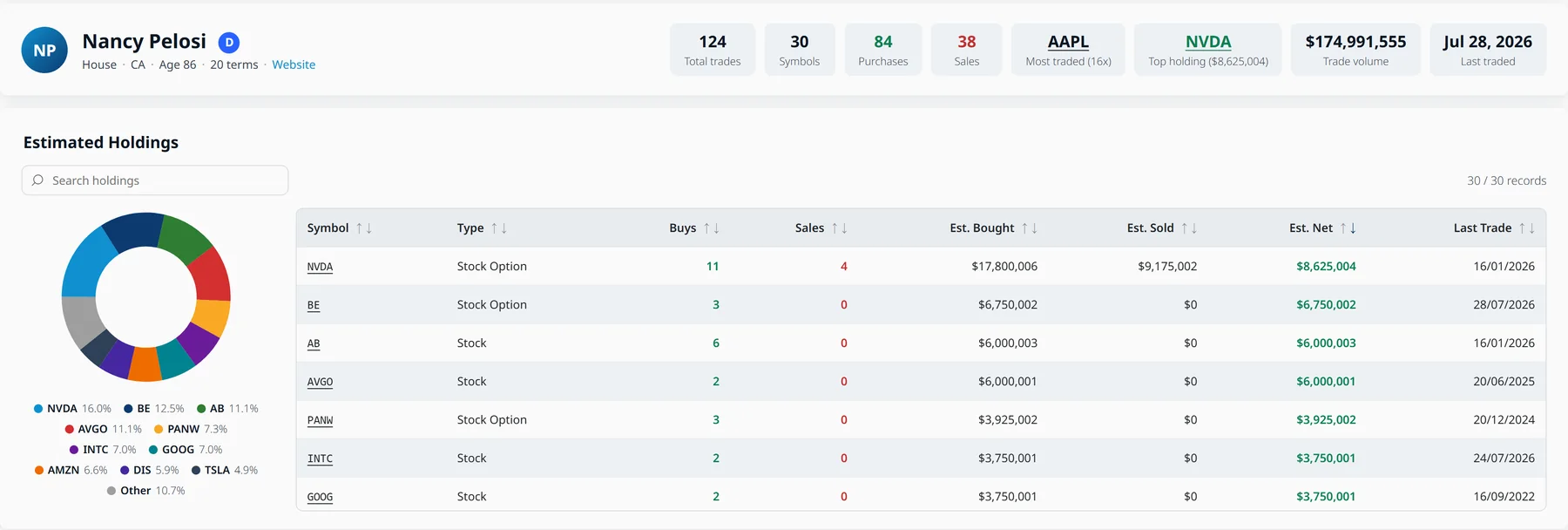The image size is (1568, 530).
Task: Click the DIS legend color dot
Action: point(125,470)
